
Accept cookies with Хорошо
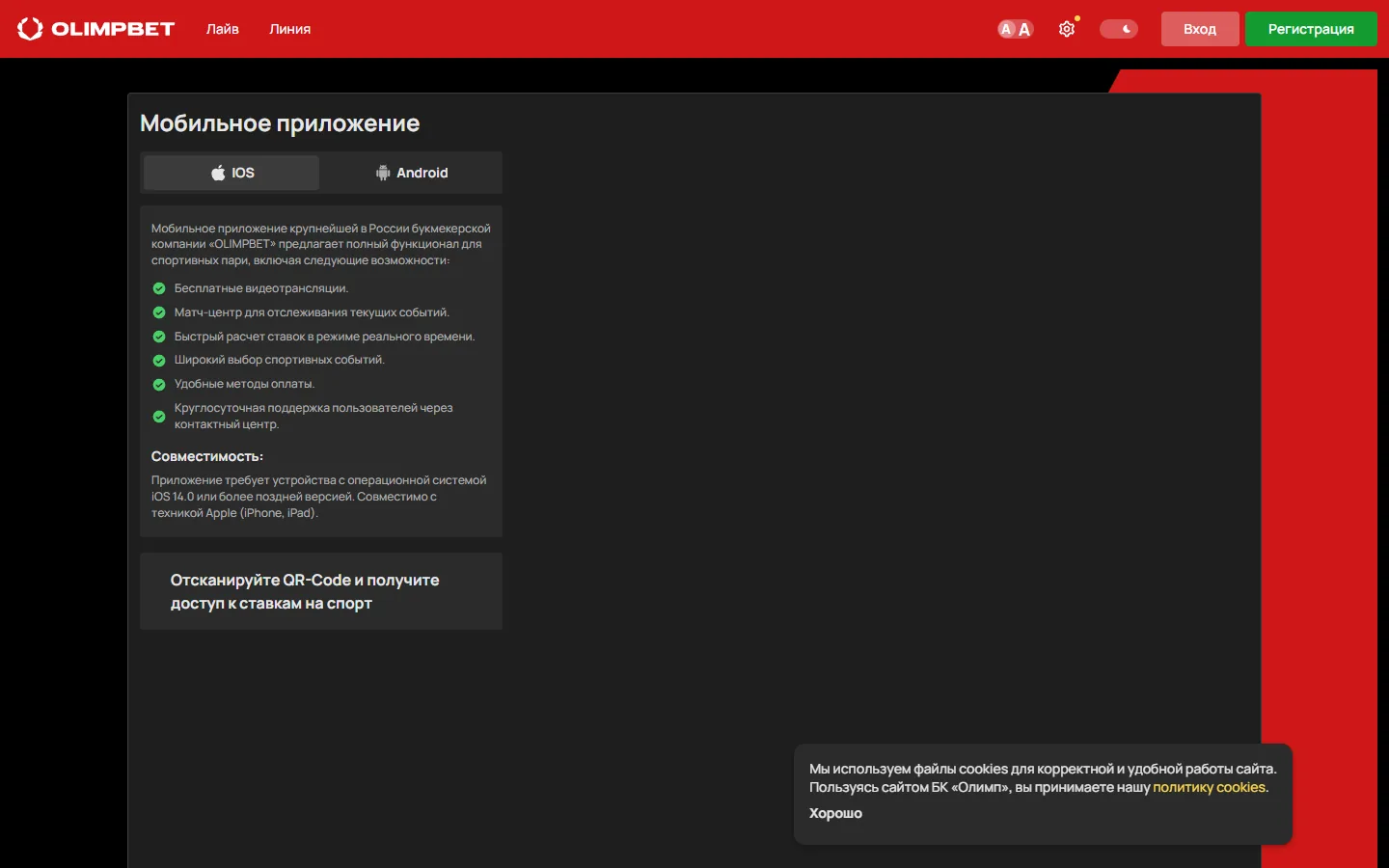pos(835,813)
